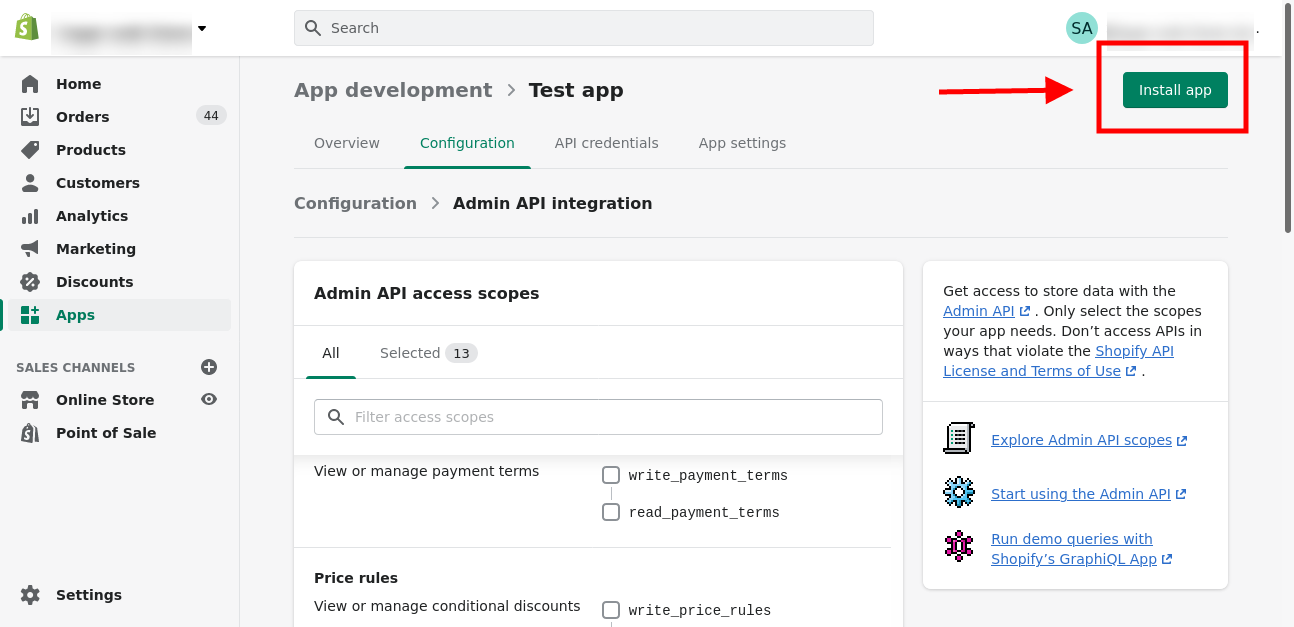This screenshot has width=1294, height=627.
Task: Click the Marketing megaphone icon
Action: [x=30, y=249]
